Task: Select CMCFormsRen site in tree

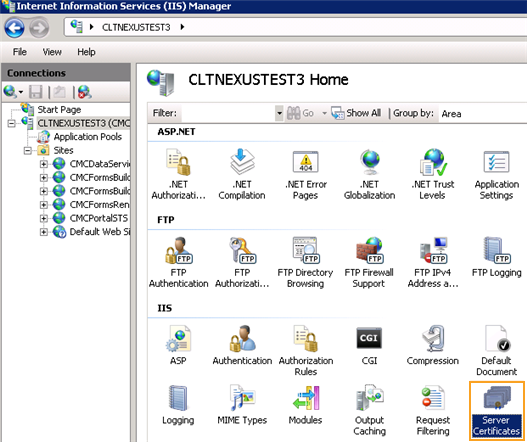Action: [99, 204]
